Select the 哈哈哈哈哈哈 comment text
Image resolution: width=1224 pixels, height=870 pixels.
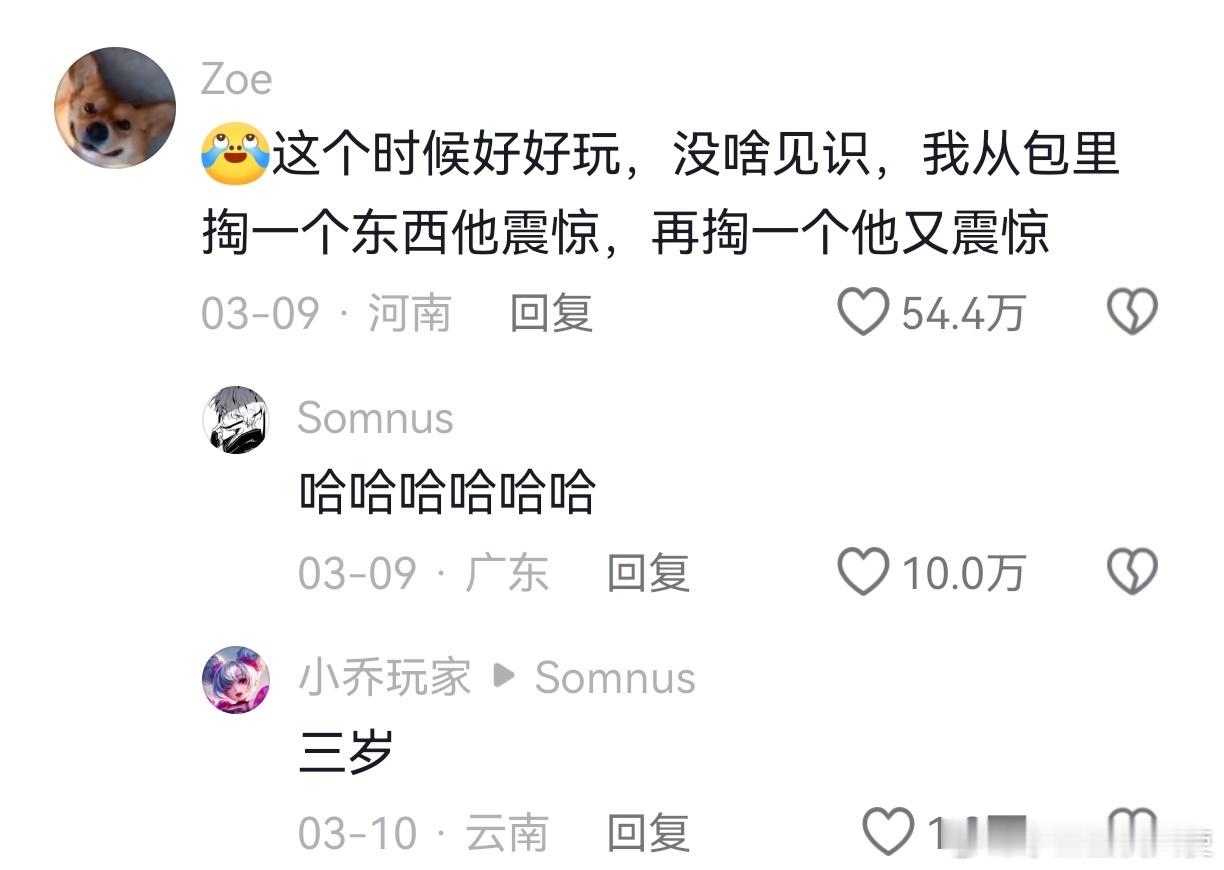[x=447, y=493]
